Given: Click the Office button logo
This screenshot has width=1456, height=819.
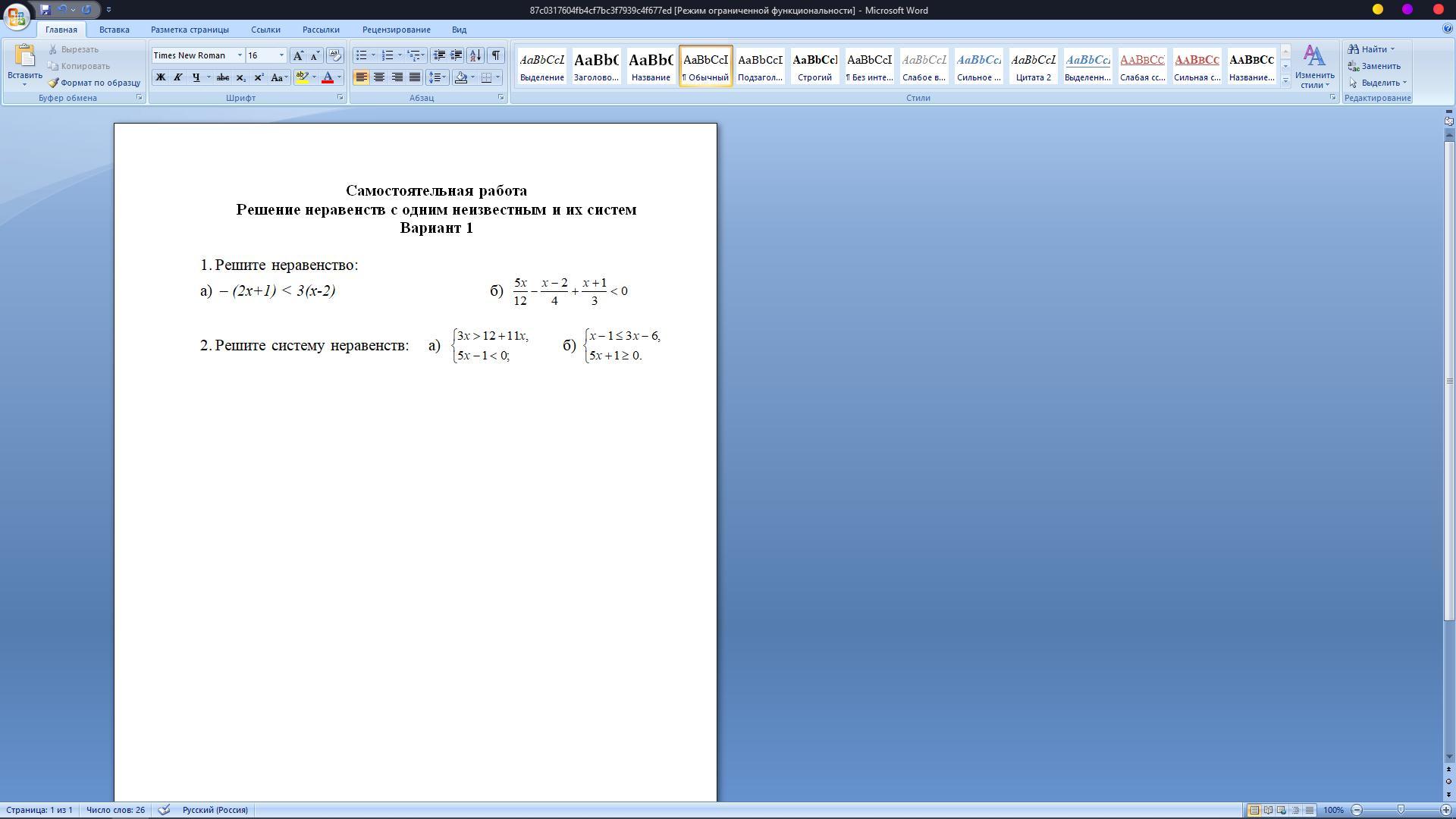Looking at the screenshot, I should tap(17, 15).
